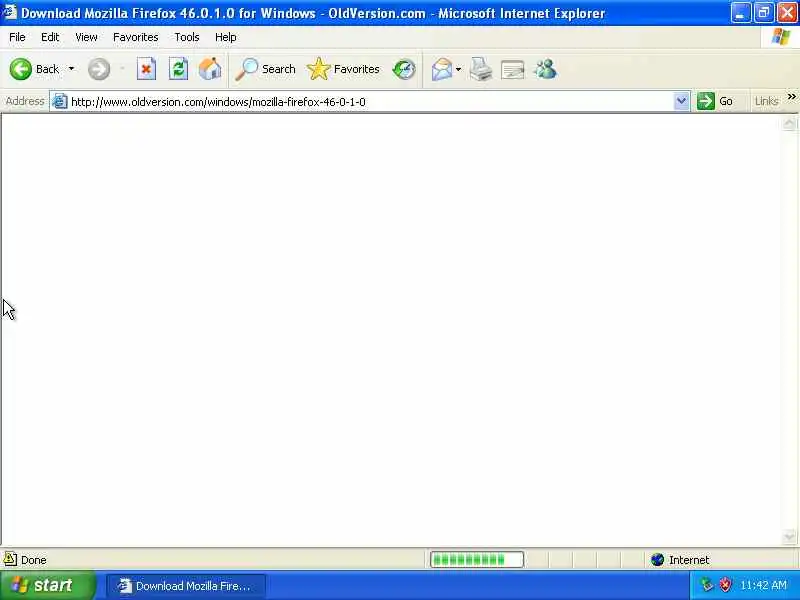The image size is (800, 600).
Task: Click the Internet zone globe icon
Action: click(657, 560)
